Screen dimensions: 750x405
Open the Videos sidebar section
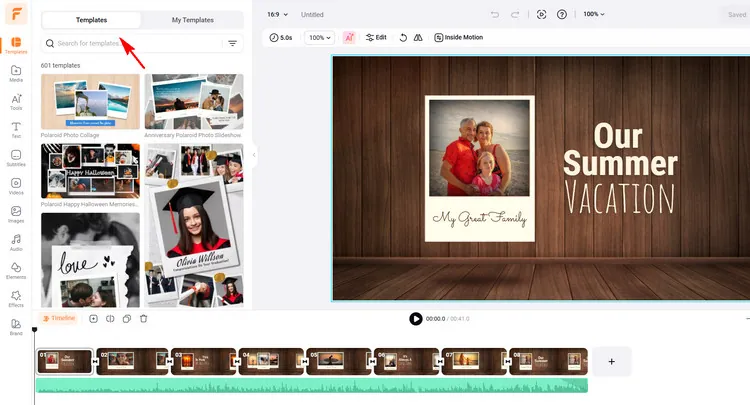pos(16,186)
